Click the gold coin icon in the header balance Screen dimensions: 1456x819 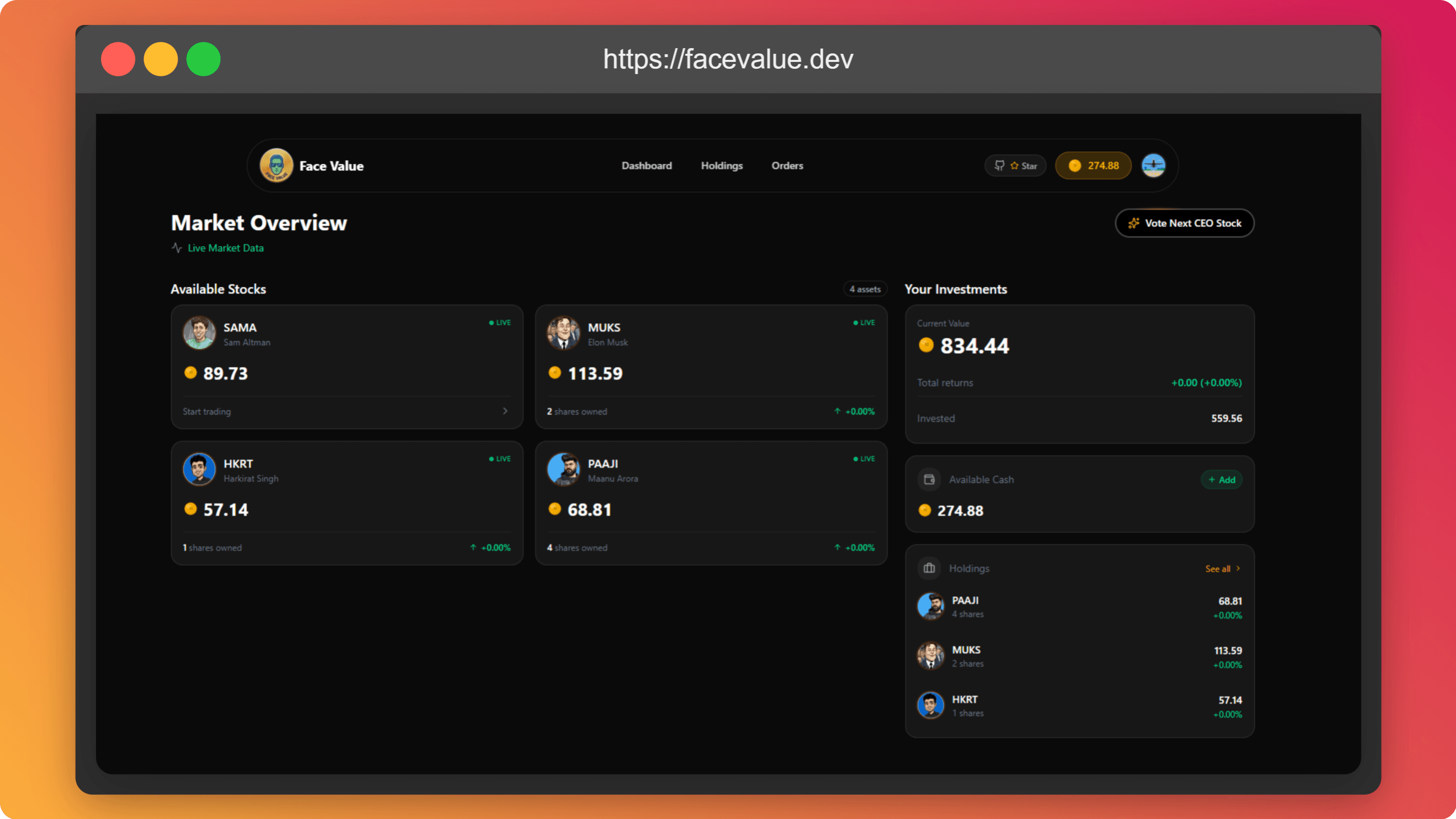point(1075,165)
